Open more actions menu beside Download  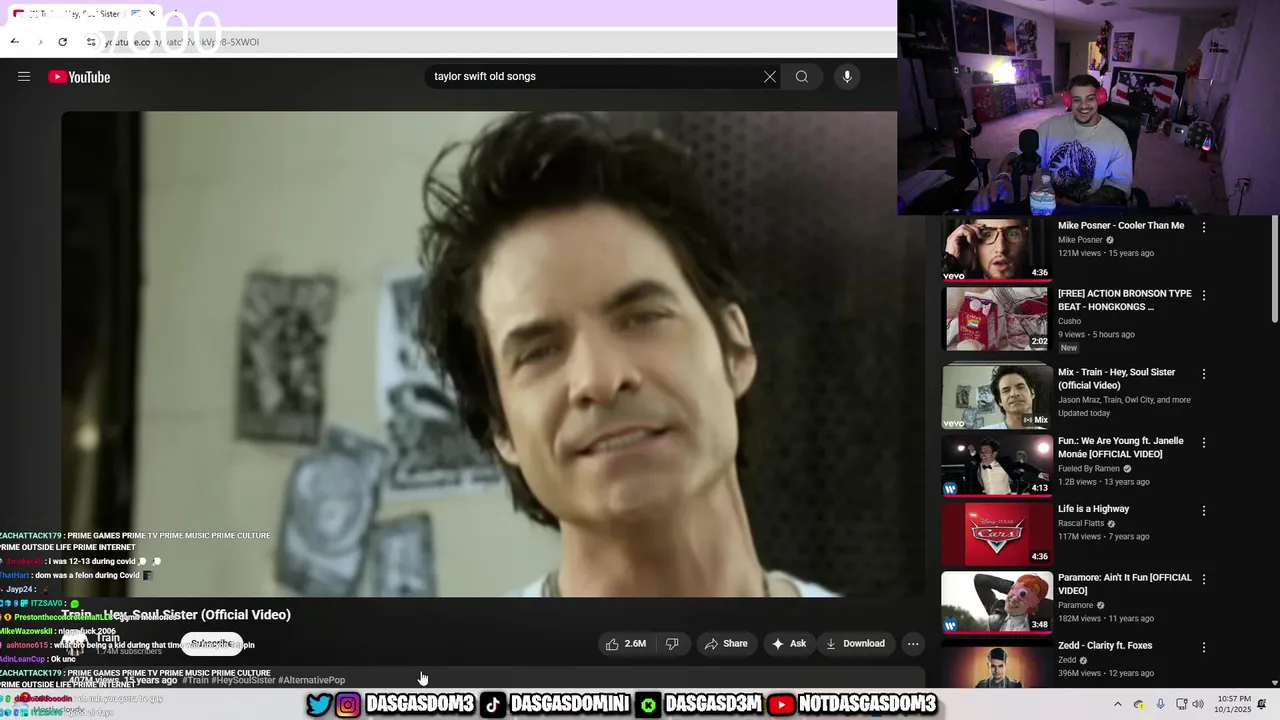click(913, 644)
